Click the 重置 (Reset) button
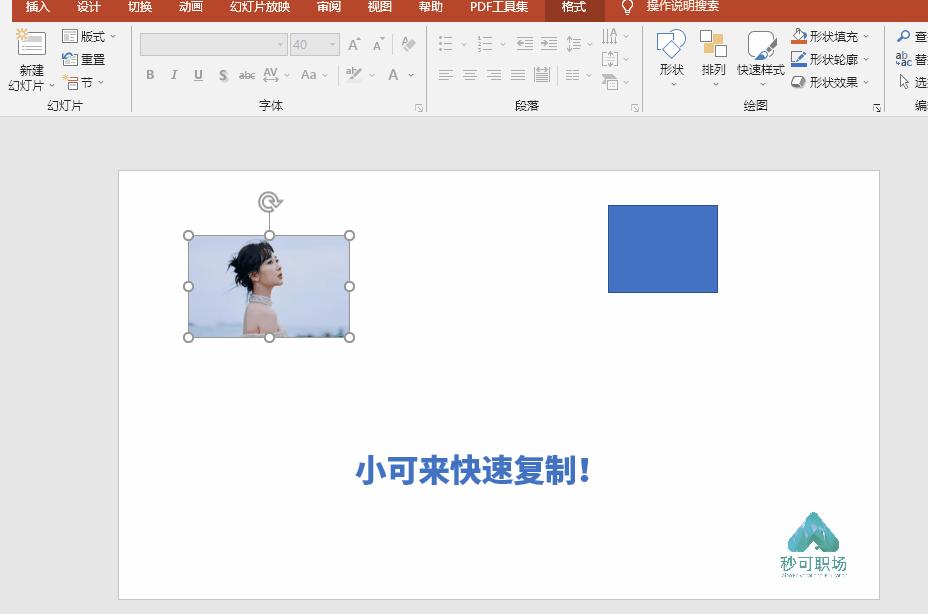Screen dimensions: 928x614 [x=86, y=60]
